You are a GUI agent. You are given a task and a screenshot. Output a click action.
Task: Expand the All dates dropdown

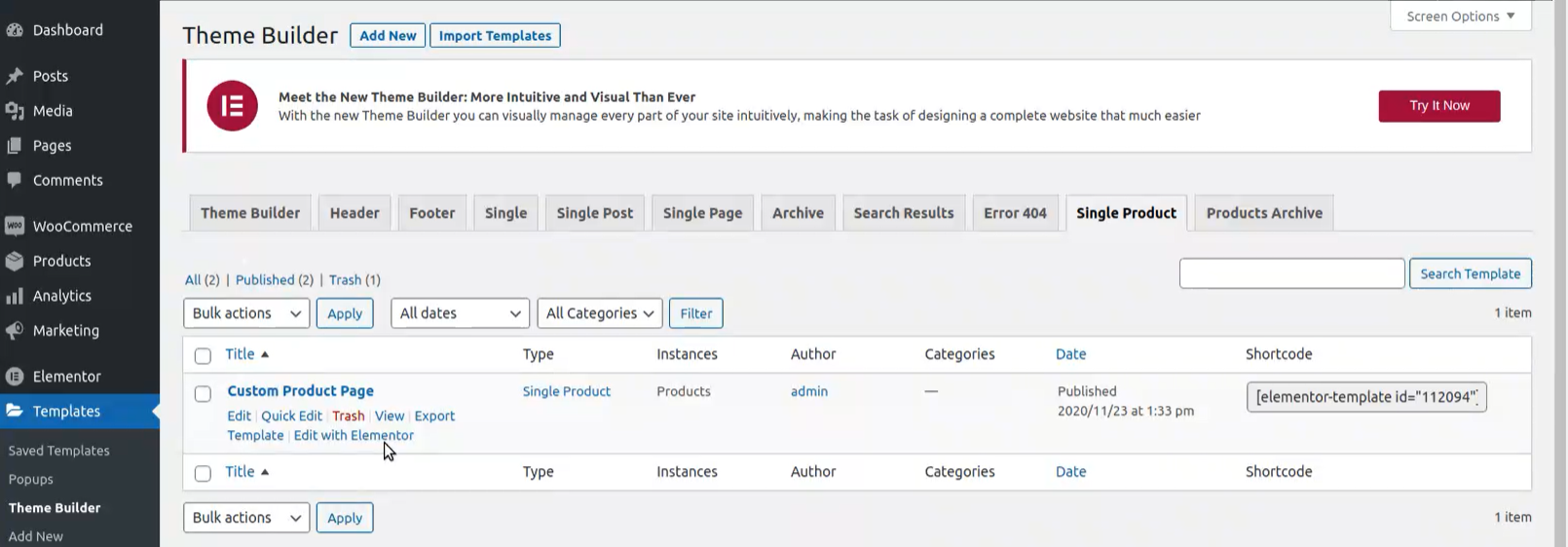click(x=460, y=313)
